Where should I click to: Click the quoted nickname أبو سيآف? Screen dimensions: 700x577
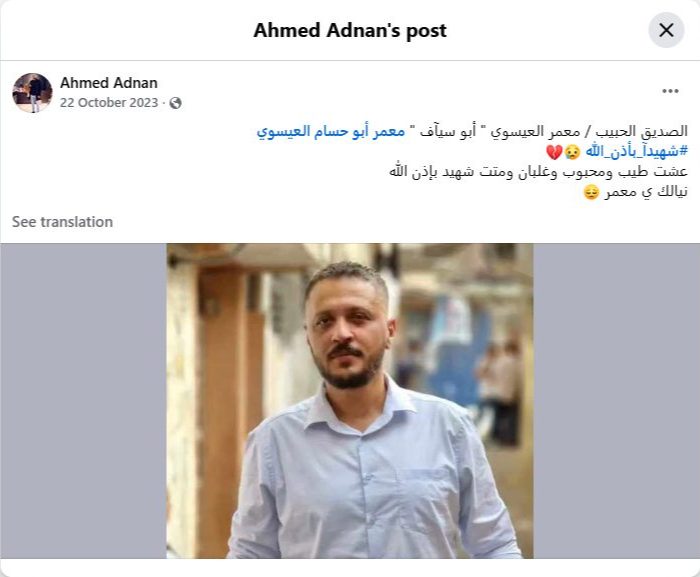coord(446,132)
